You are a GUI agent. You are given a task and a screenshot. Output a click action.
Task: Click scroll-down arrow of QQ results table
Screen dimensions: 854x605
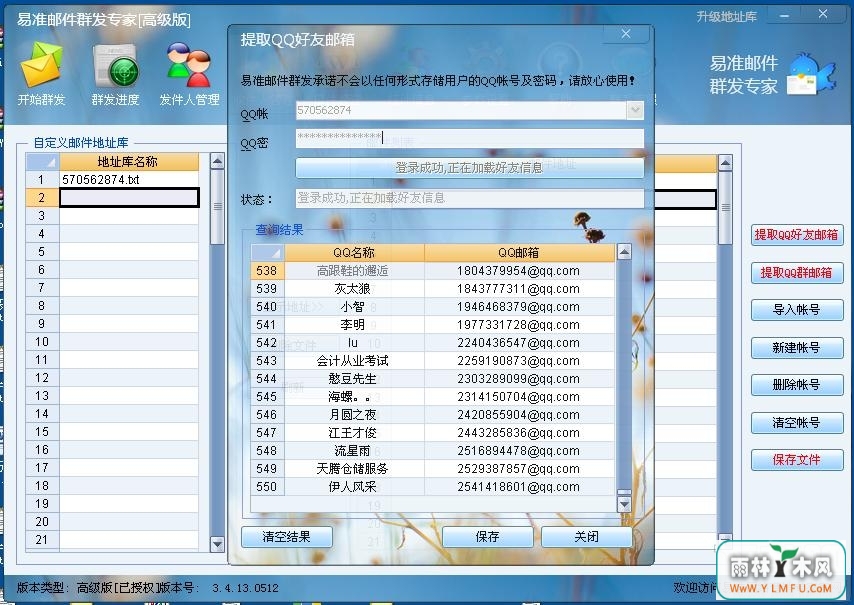click(x=624, y=505)
